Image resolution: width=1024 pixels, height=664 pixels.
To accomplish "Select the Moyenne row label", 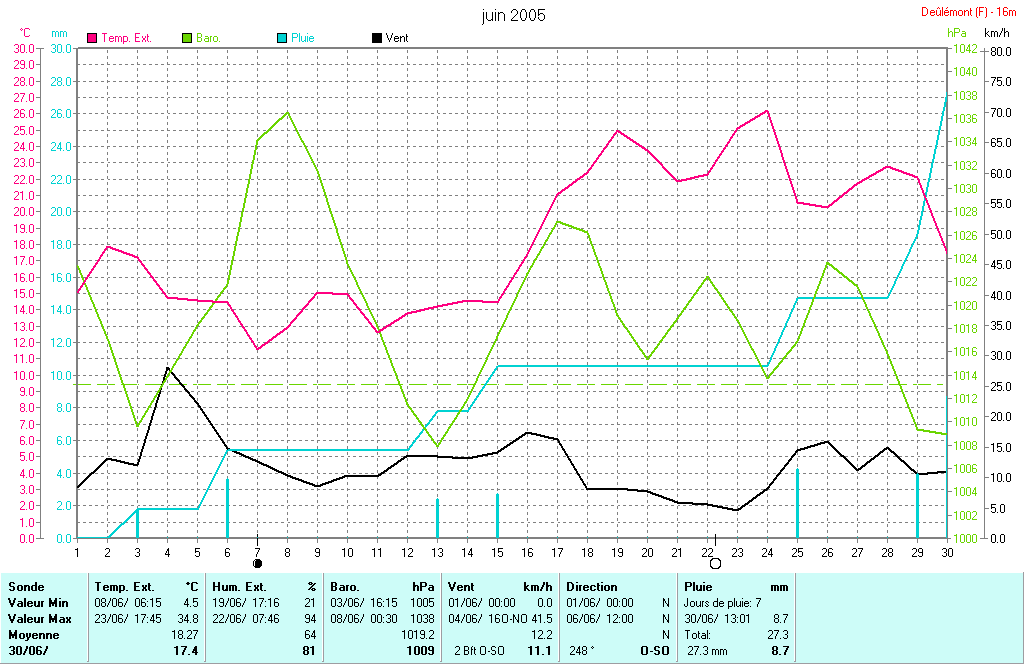I will (x=32, y=635).
